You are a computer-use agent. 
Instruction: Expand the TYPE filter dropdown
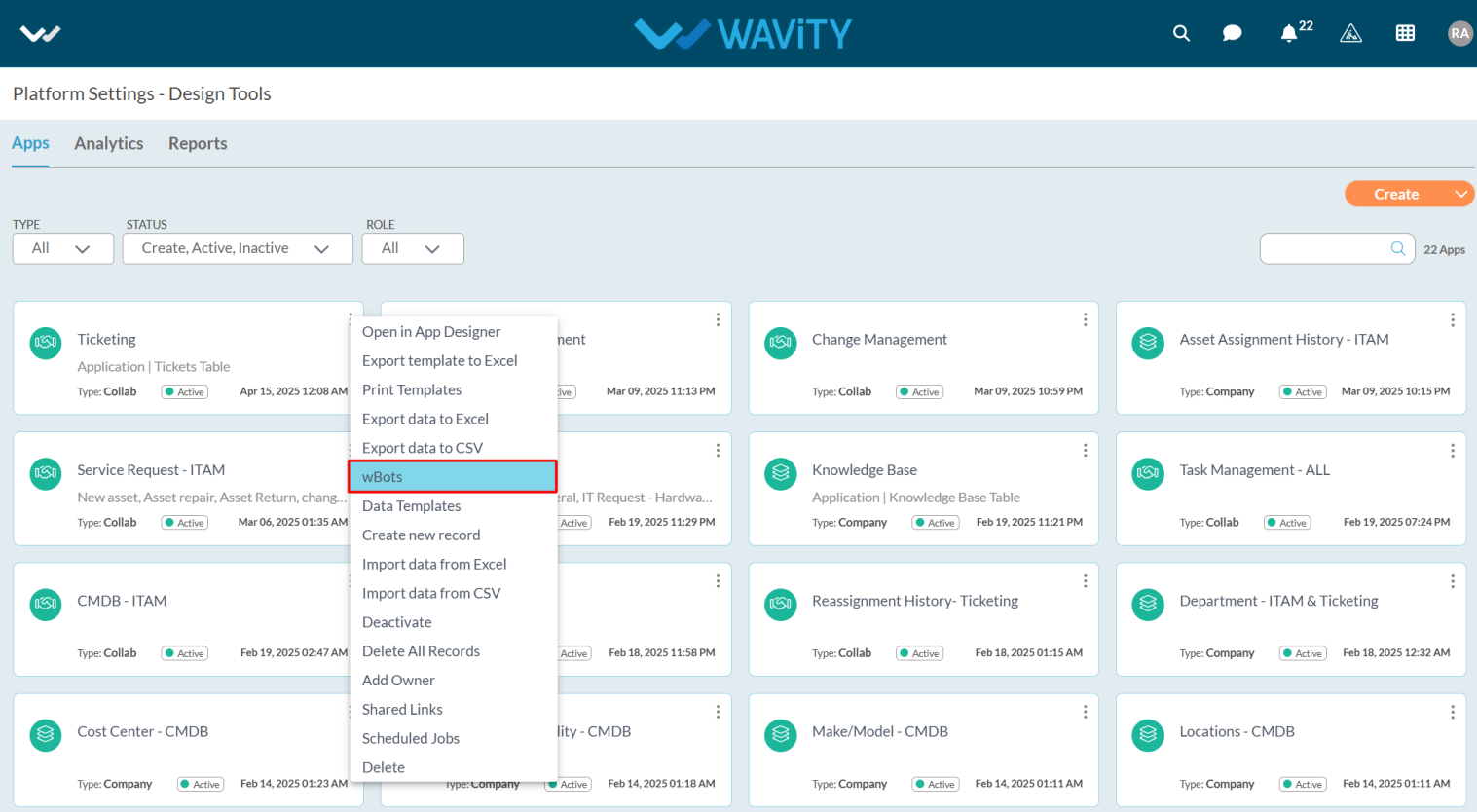pos(62,248)
